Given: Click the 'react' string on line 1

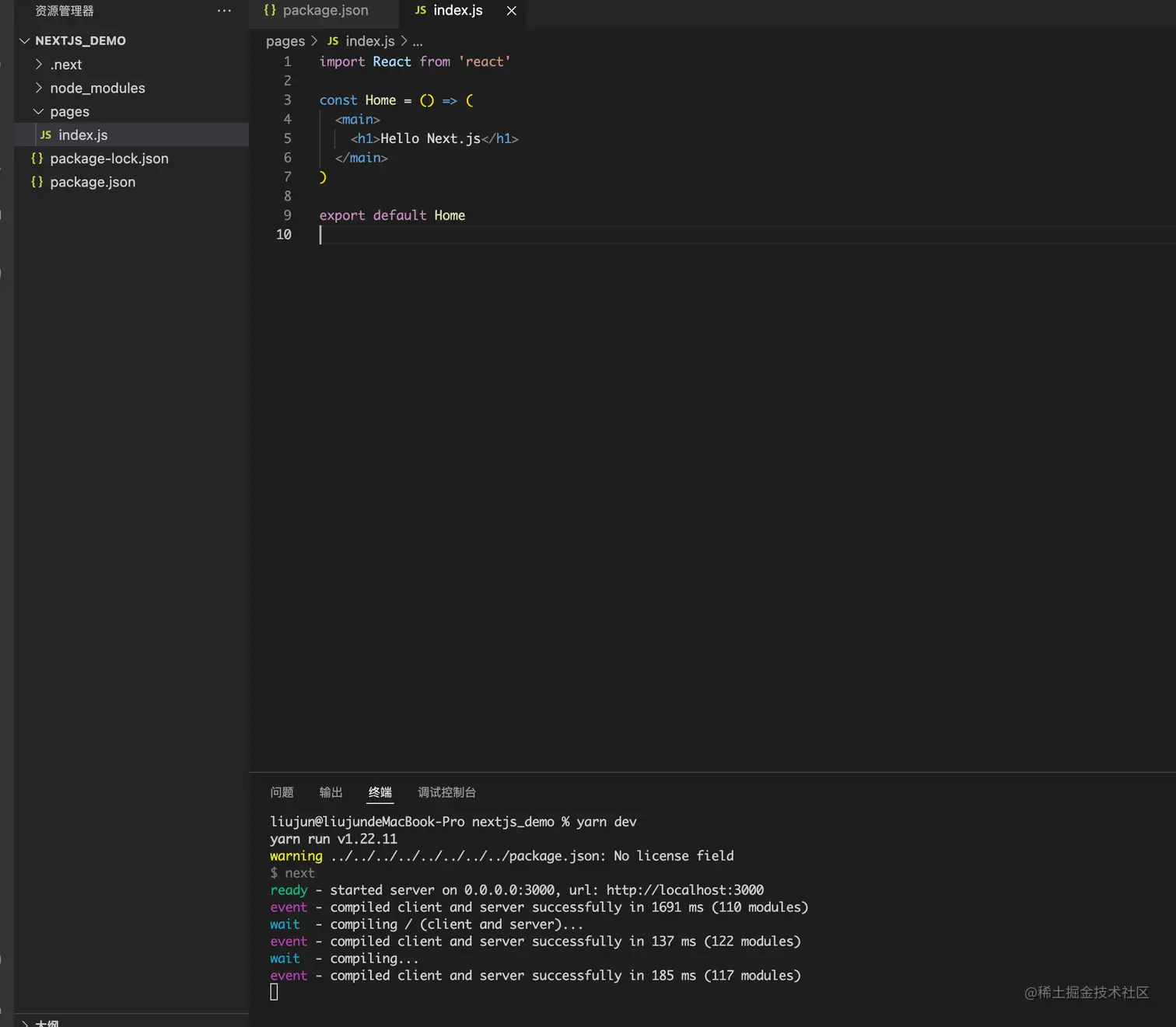Looking at the screenshot, I should (x=485, y=61).
